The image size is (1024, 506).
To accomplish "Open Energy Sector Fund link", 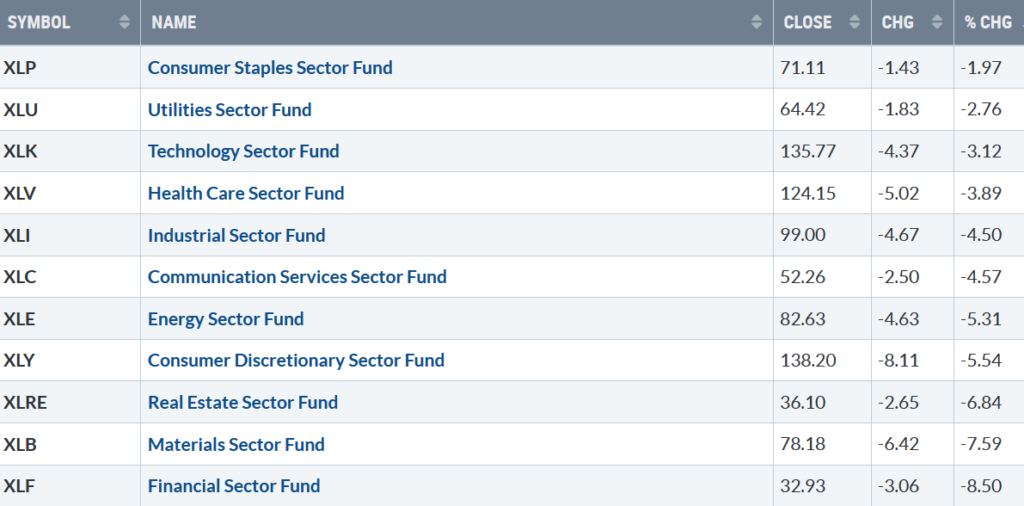I will 225,319.
